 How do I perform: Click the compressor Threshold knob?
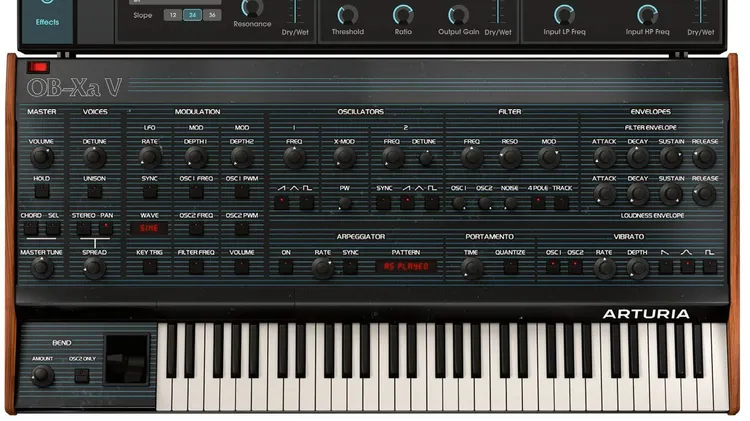coord(348,15)
